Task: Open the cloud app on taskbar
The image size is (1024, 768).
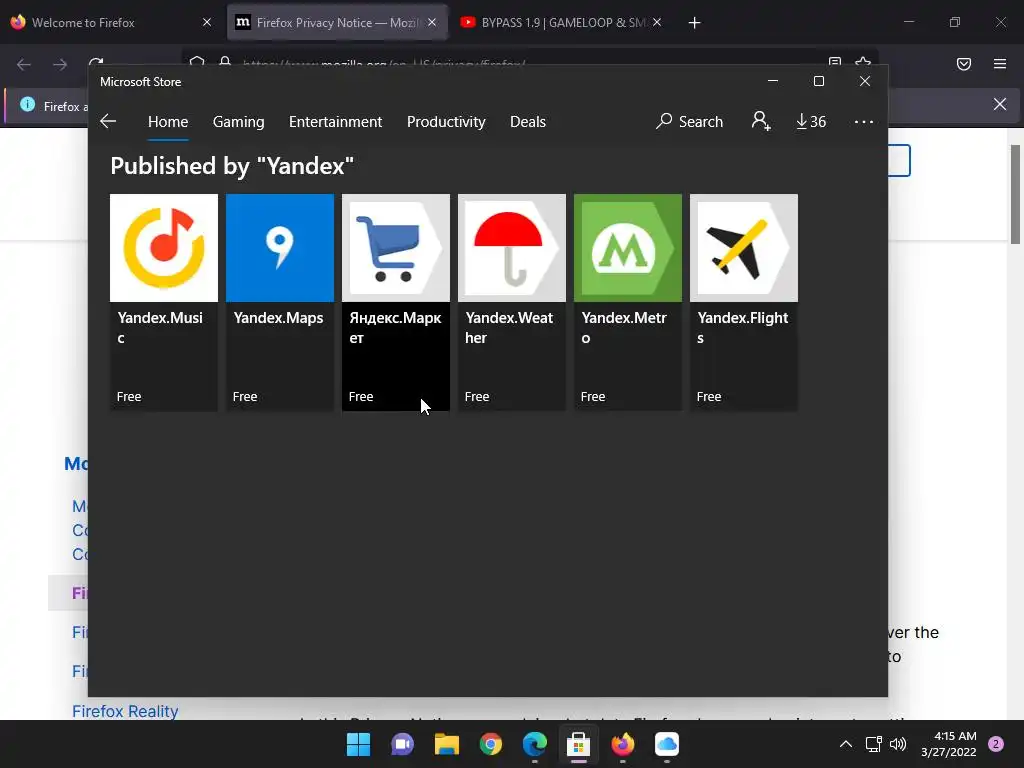Action: [x=667, y=744]
